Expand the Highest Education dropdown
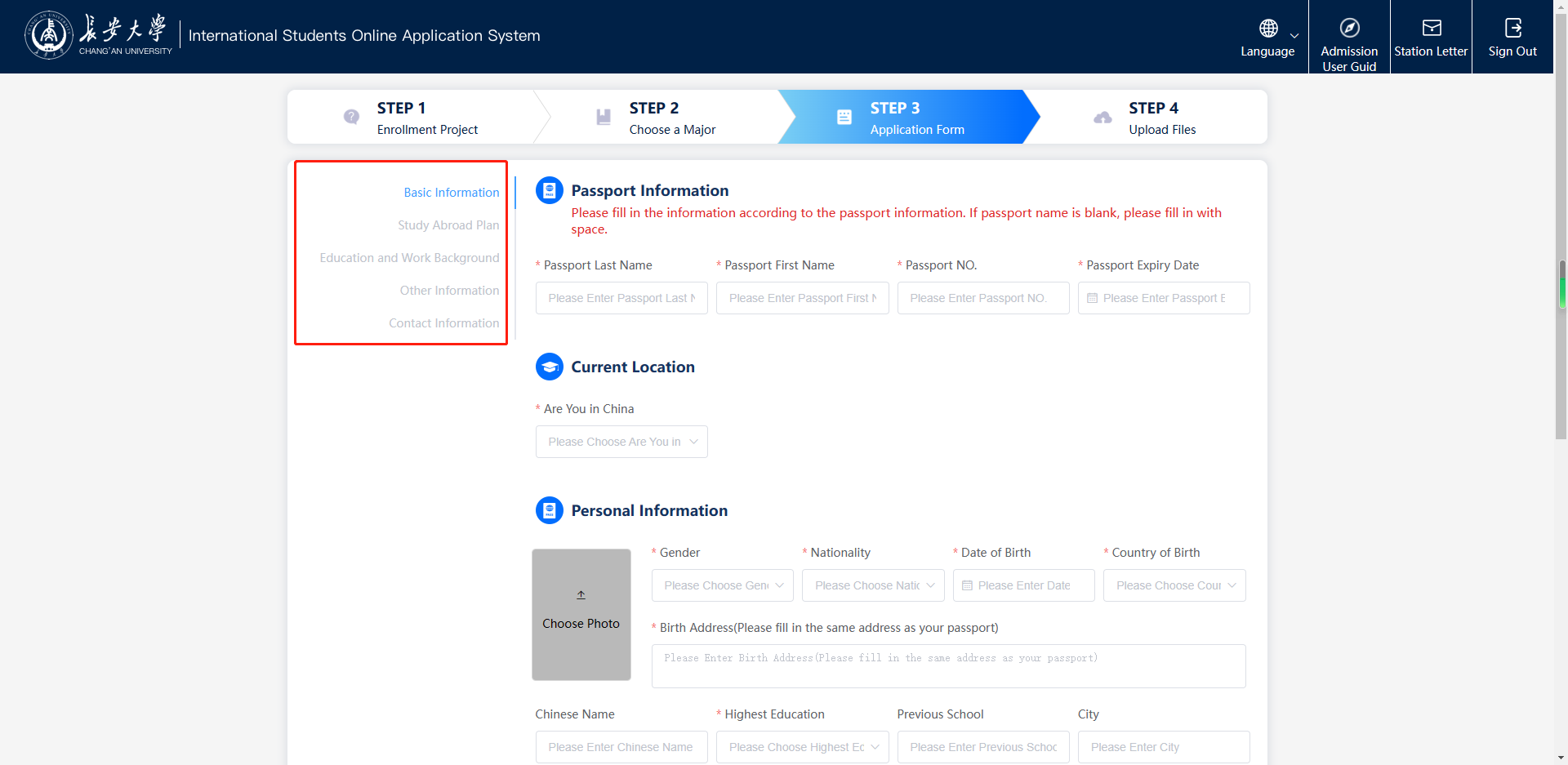The height and width of the screenshot is (765, 1568). 875,747
